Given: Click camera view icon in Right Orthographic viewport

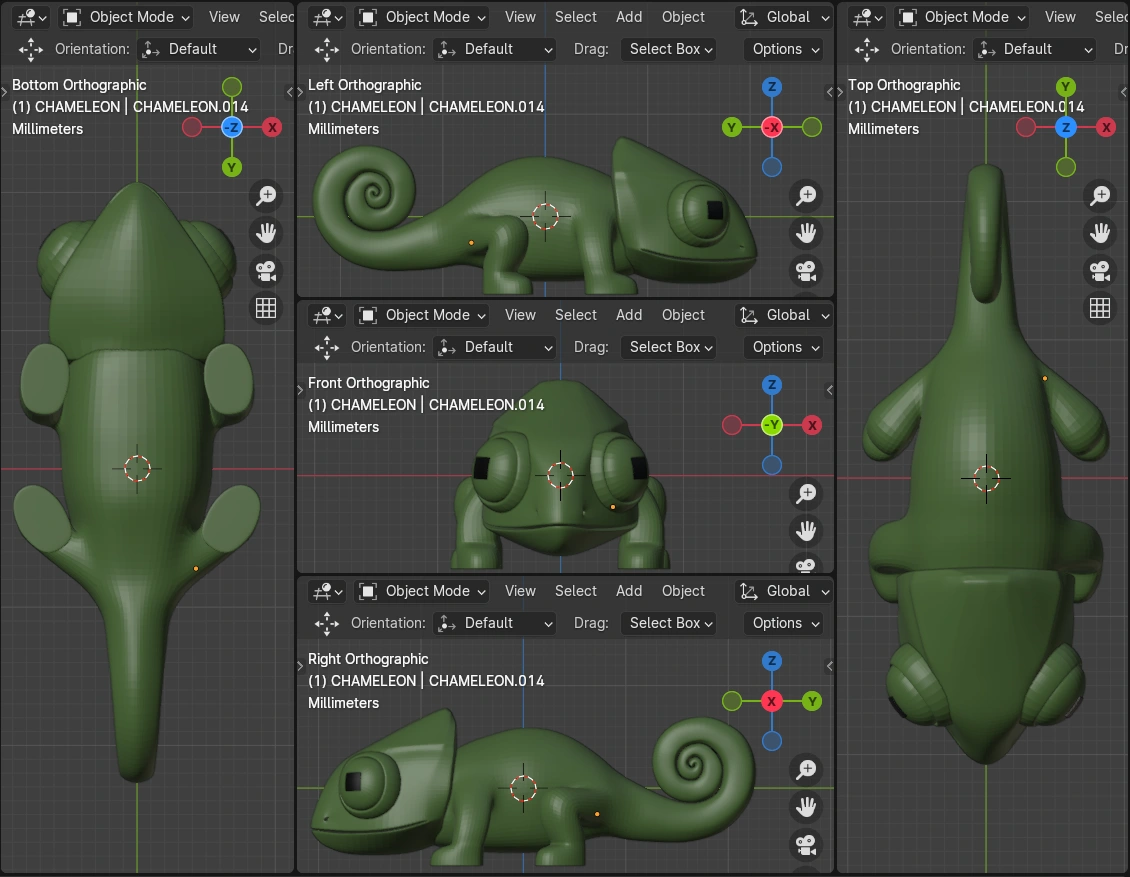Looking at the screenshot, I should click(806, 845).
